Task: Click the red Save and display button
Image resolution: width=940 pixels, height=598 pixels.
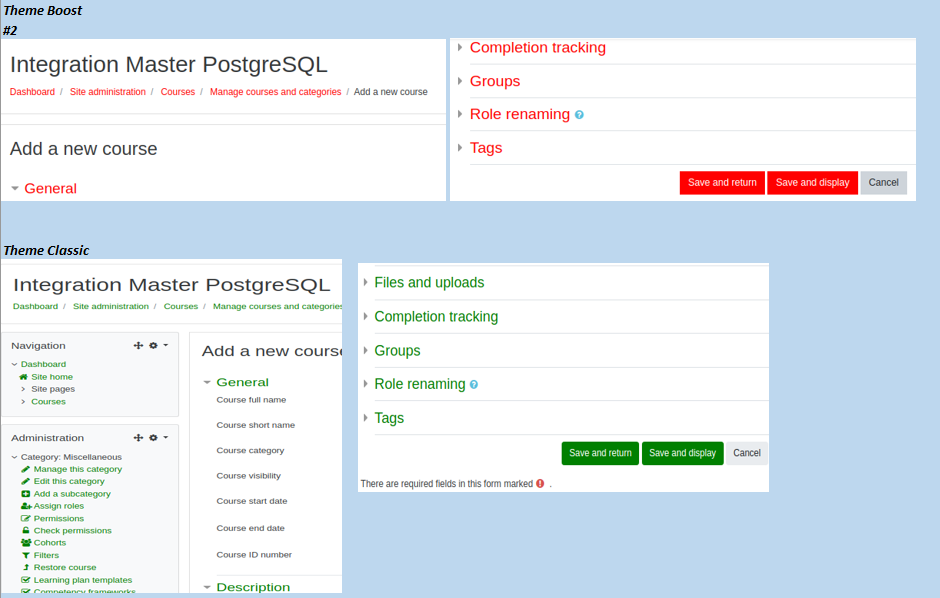Action: click(812, 183)
